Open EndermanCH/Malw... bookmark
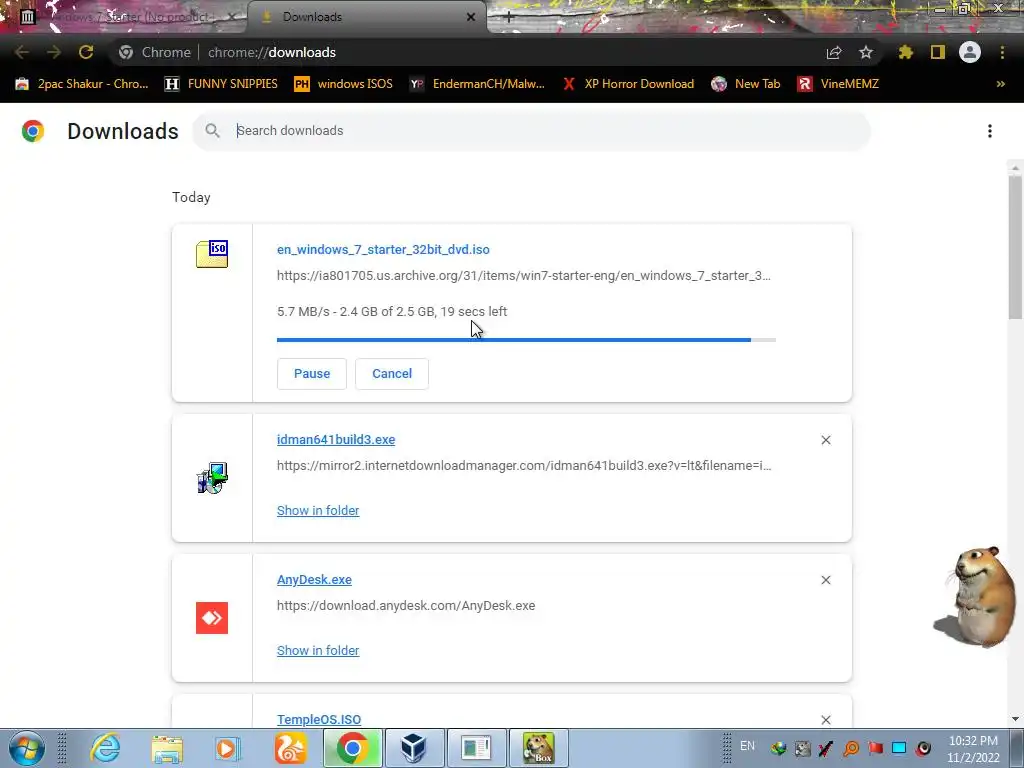Screen dimensions: 1024x768 click(477, 84)
